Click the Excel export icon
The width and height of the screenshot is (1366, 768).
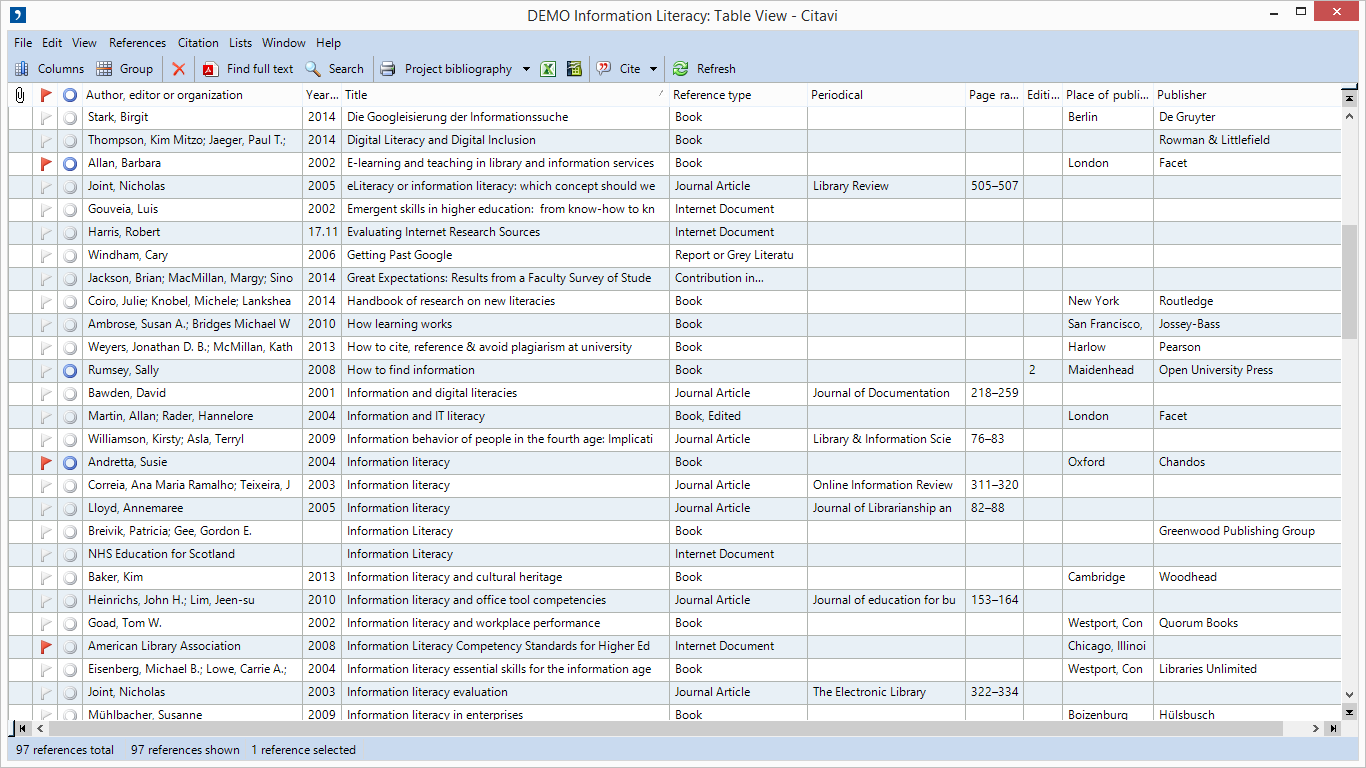[x=548, y=69]
